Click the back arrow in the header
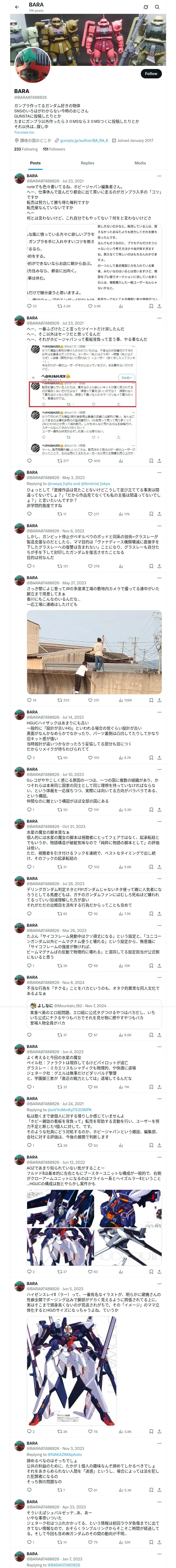The height and width of the screenshot is (1568, 176). (x=17, y=7)
